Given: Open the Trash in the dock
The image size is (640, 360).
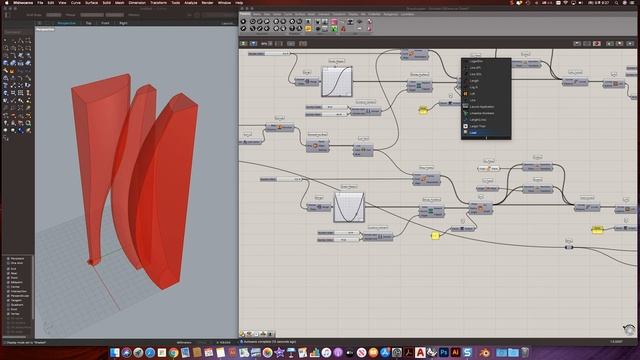Looking at the screenshot, I should click(525, 352).
